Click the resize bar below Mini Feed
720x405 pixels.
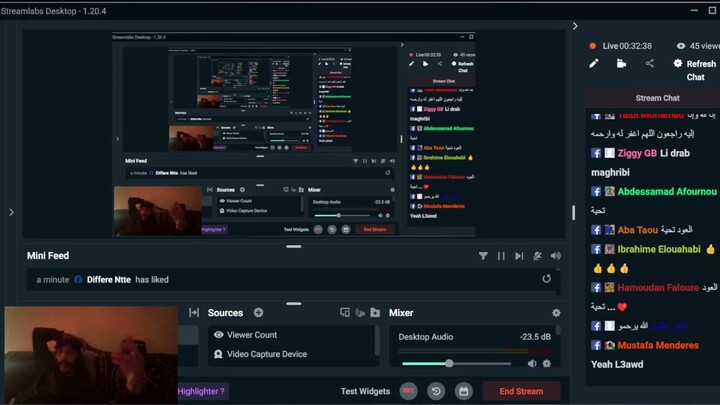point(293,304)
